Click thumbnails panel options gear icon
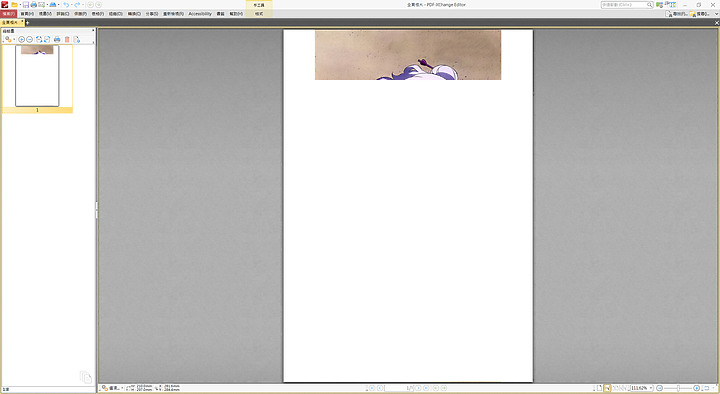Image resolution: width=720 pixels, height=394 pixels. pyautogui.click(x=8, y=39)
